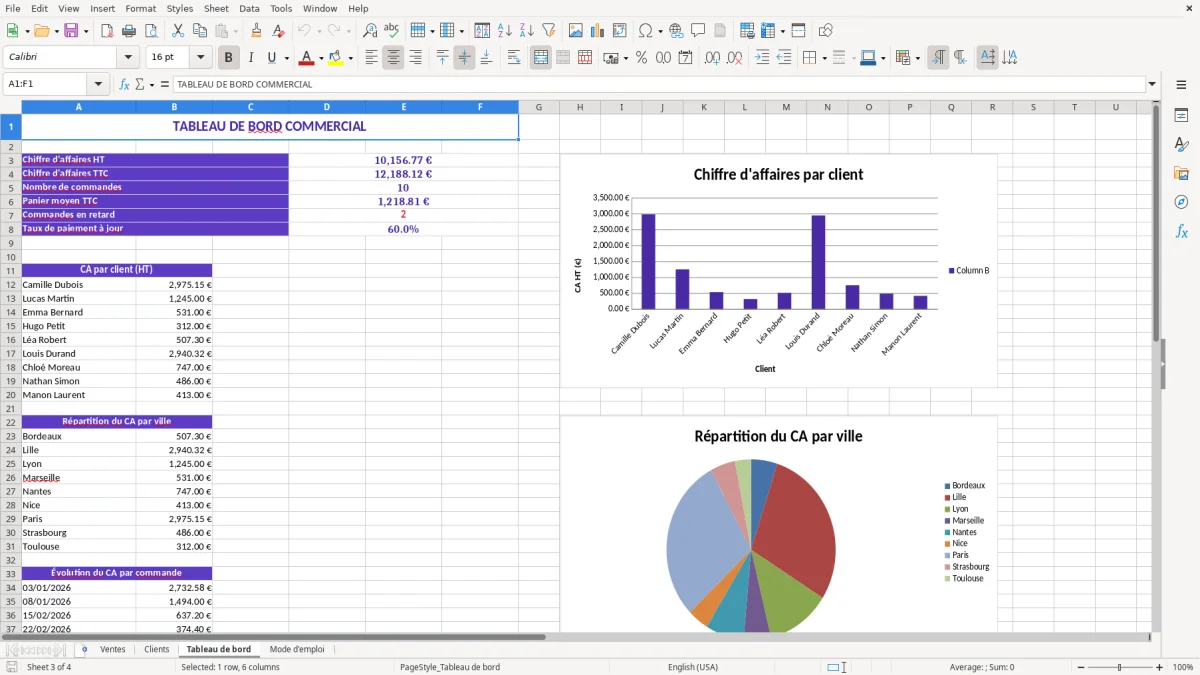Open the font name dropdown list
This screenshot has height=675, width=1200.
pos(128,58)
